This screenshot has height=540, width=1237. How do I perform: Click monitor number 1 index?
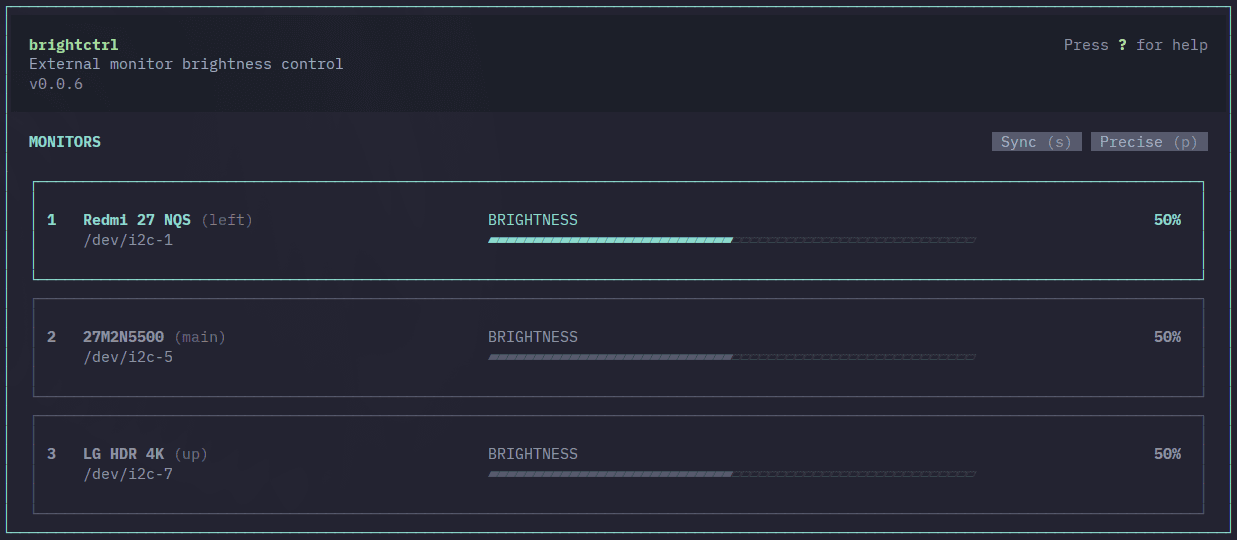[x=52, y=220]
